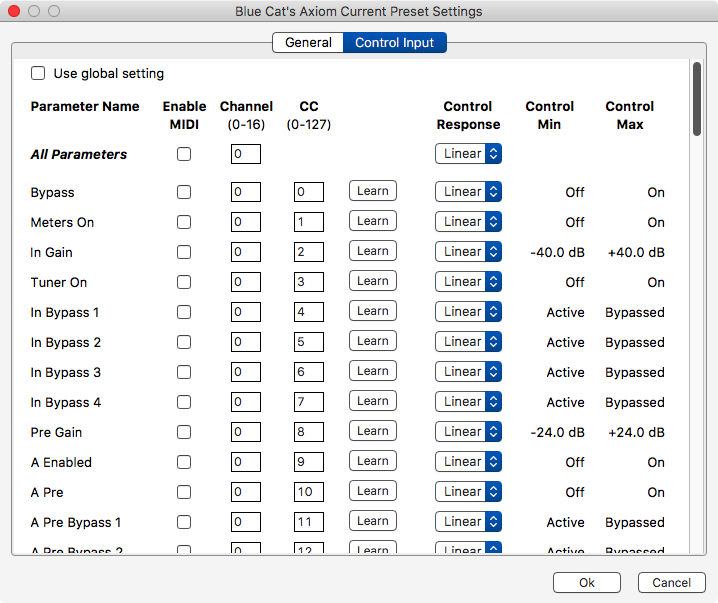Click In Bypass 3 CC field showing 6
718x603 pixels.
pyautogui.click(x=309, y=372)
